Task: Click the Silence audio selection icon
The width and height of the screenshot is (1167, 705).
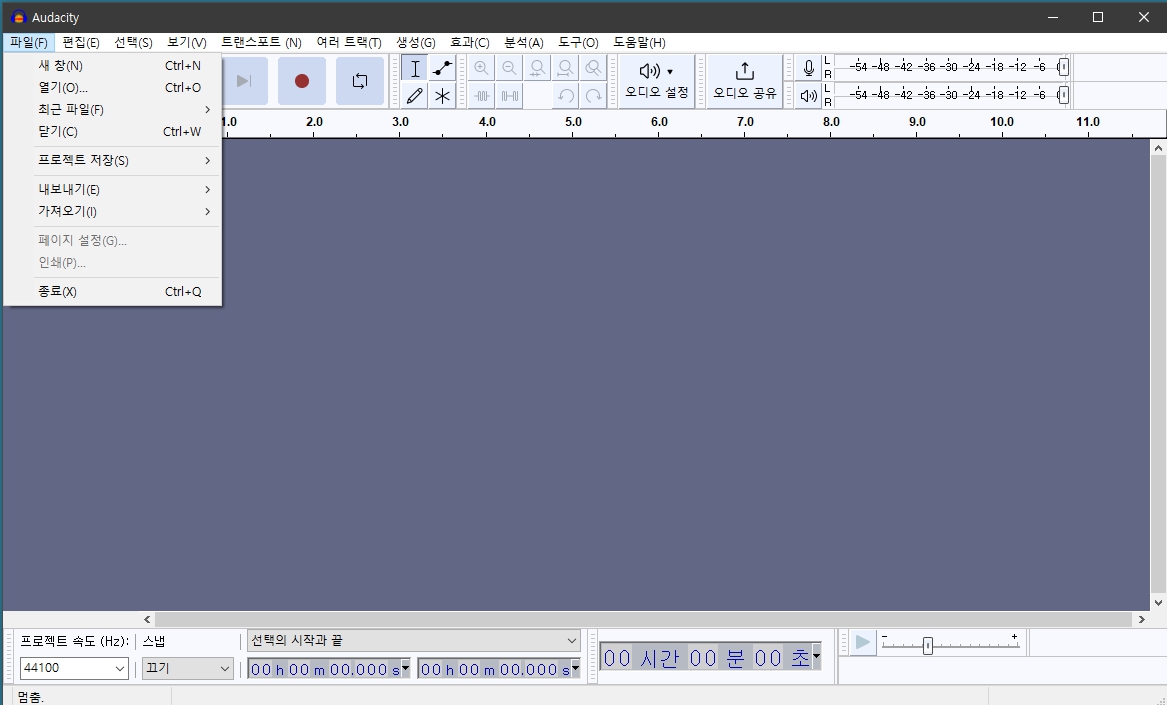Action: (509, 95)
